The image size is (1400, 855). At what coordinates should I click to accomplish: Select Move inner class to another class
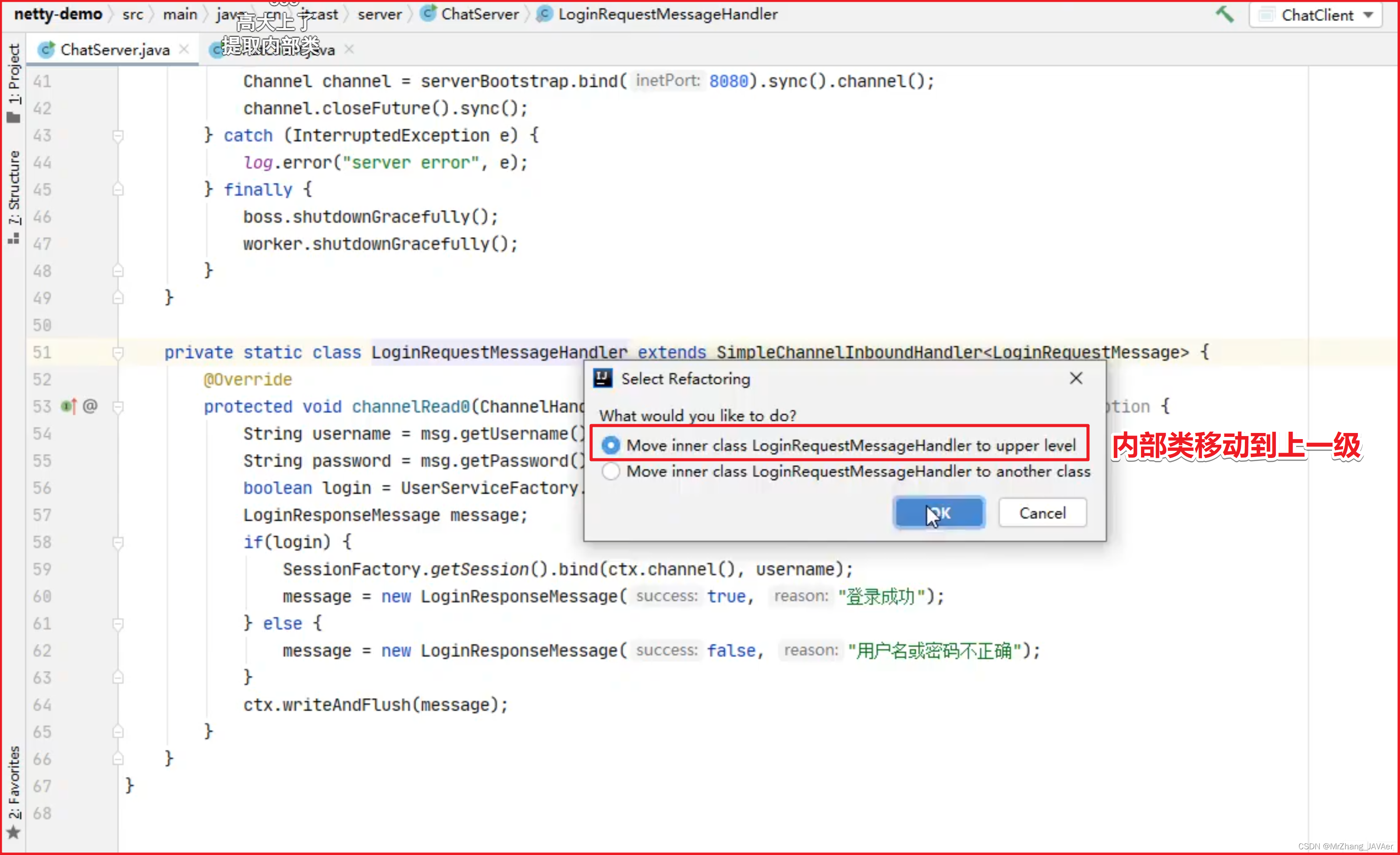[x=846, y=472]
